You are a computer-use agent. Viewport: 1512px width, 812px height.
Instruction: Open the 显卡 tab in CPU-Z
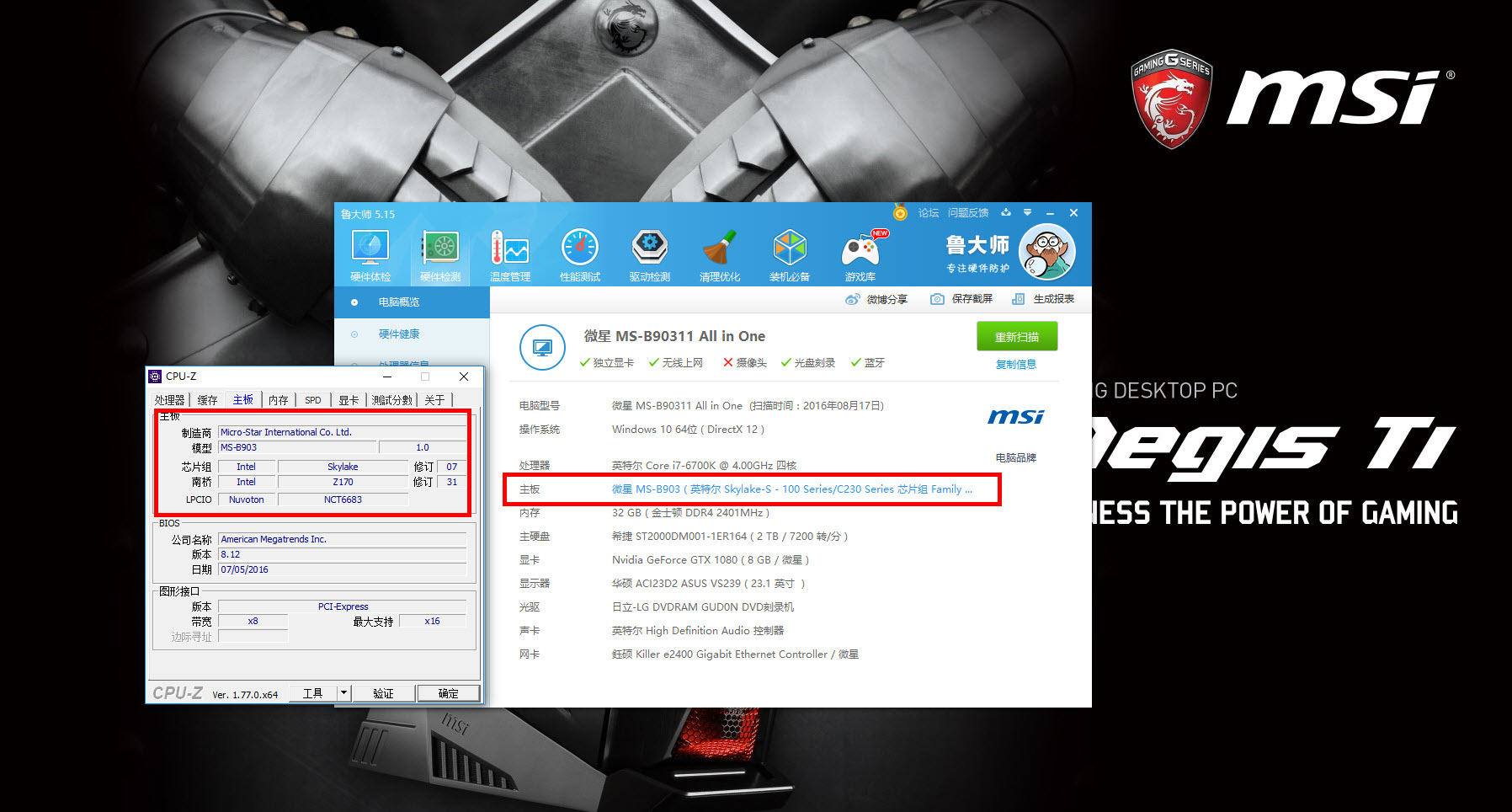tap(349, 400)
